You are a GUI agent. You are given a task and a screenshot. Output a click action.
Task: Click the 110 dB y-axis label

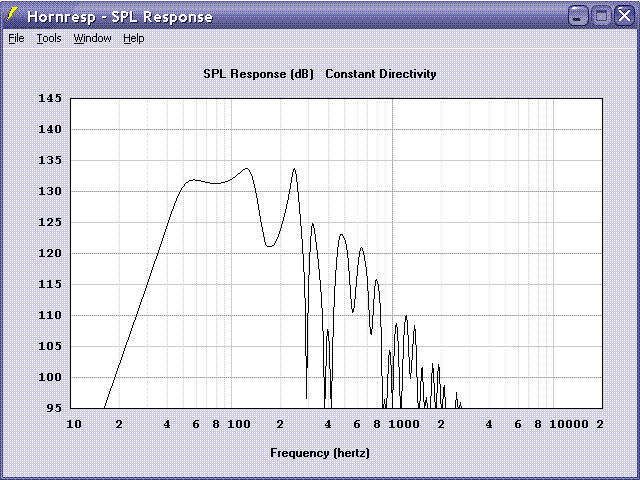tap(50, 315)
